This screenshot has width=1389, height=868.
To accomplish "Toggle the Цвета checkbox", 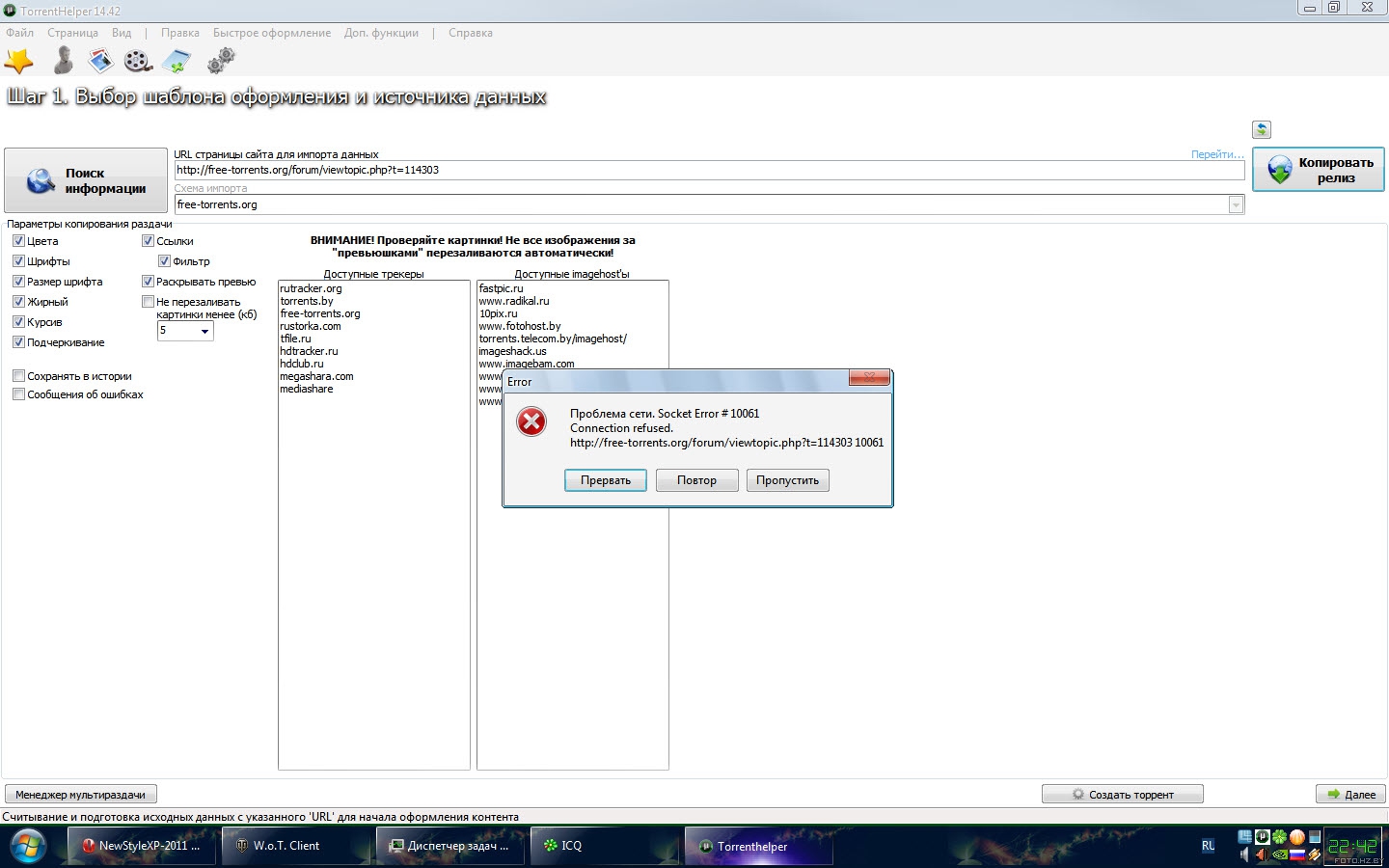I will [18, 241].
